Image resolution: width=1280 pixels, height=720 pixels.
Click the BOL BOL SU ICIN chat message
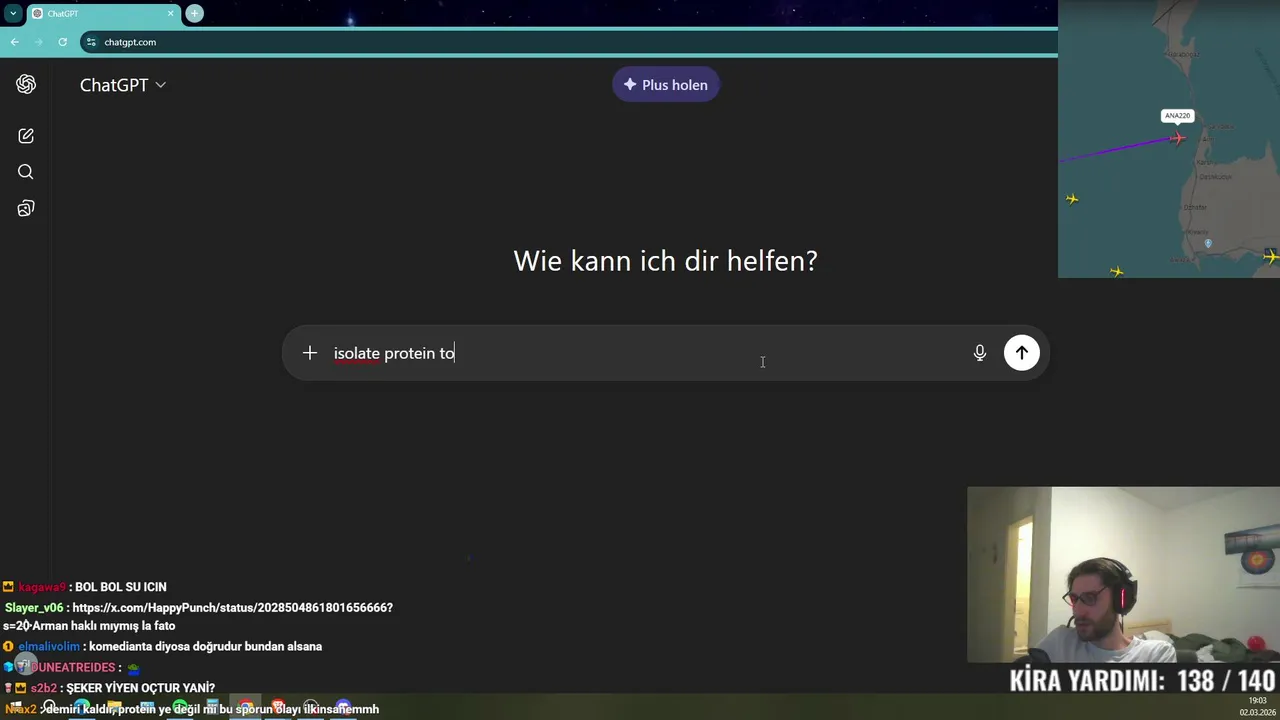[121, 587]
